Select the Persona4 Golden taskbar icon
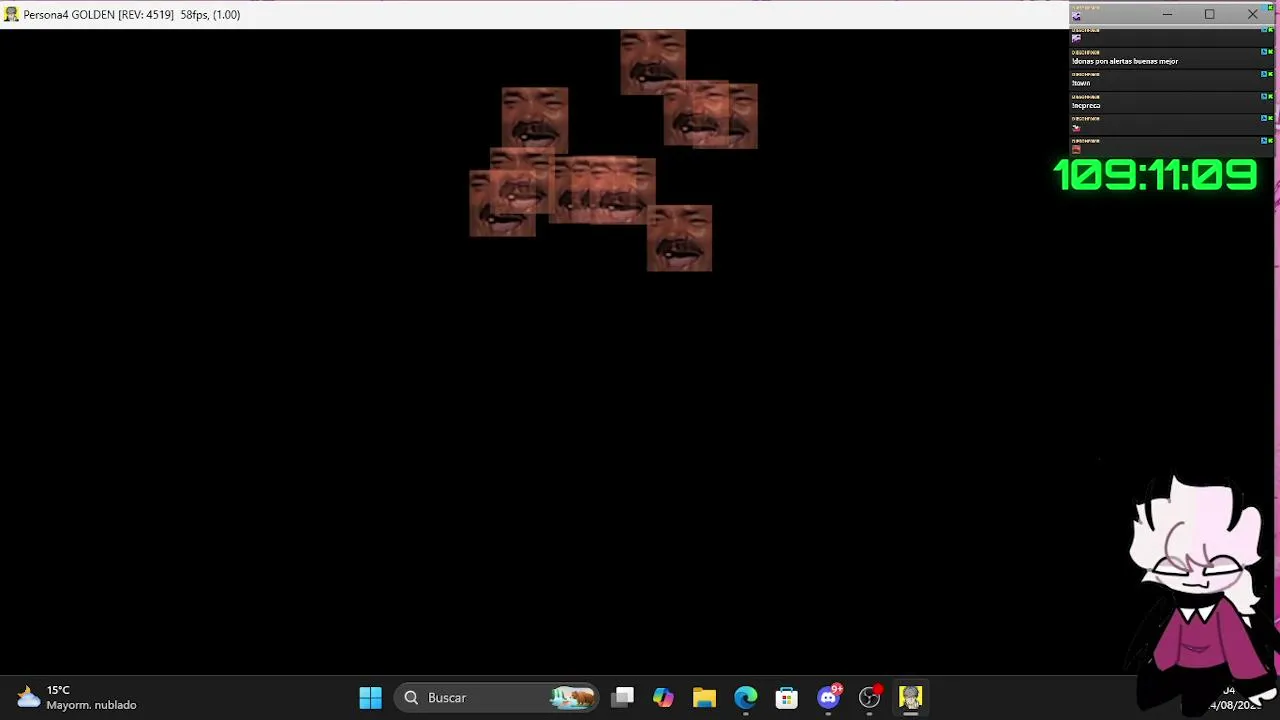The height and width of the screenshot is (720, 1280). coord(910,697)
